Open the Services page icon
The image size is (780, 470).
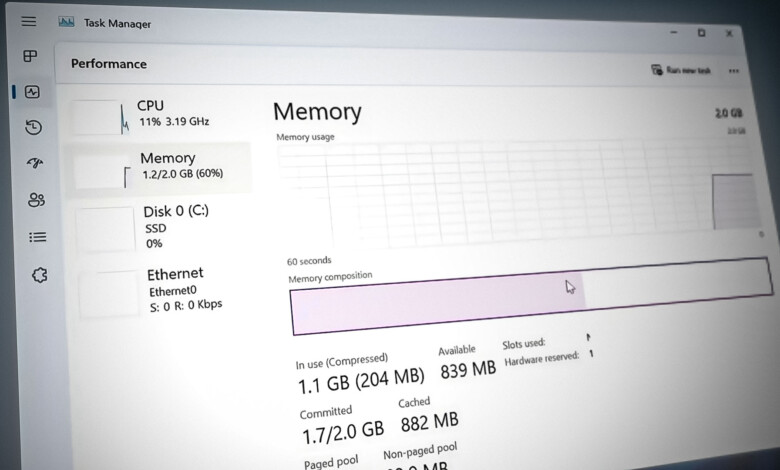tap(39, 275)
